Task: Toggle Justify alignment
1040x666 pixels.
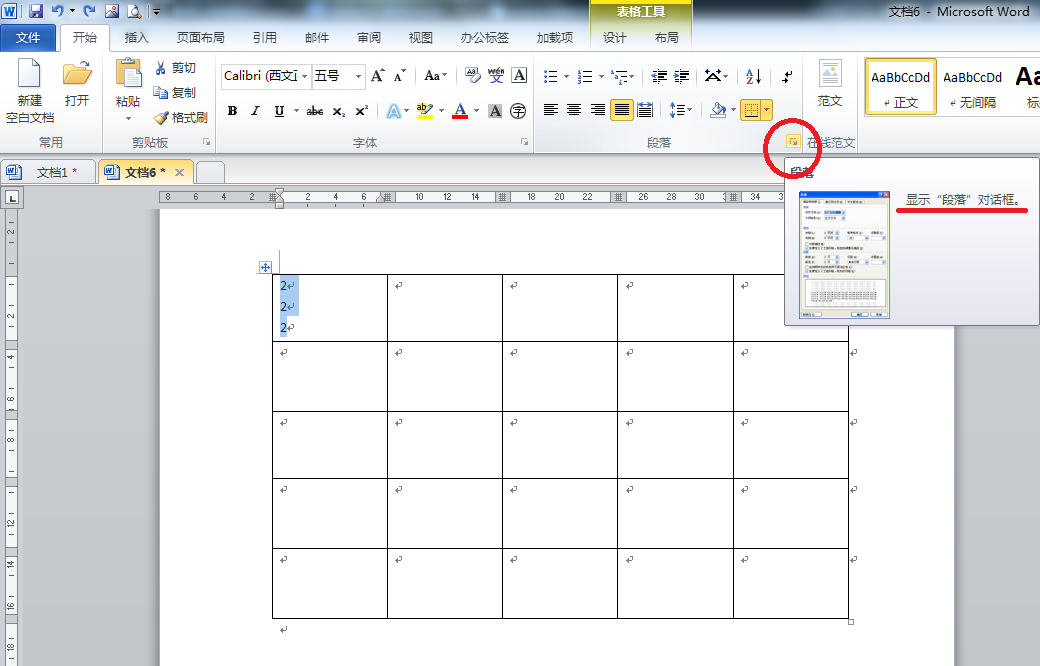Action: click(621, 109)
